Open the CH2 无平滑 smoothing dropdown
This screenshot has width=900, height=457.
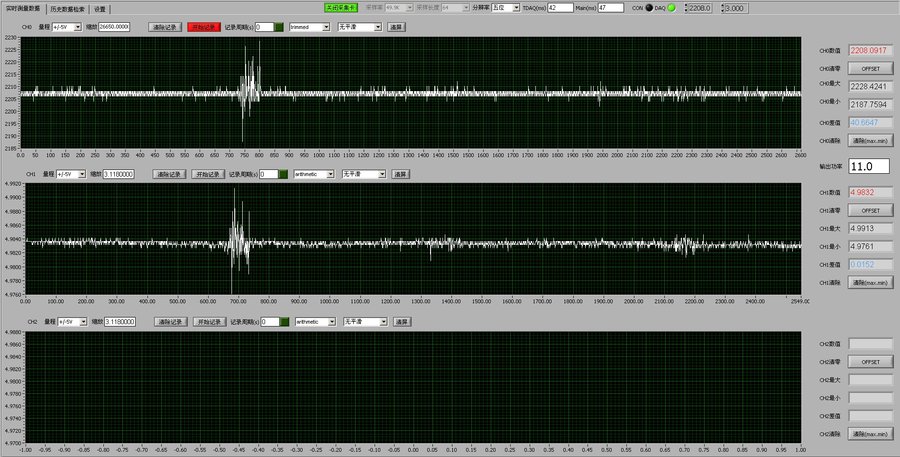365,322
